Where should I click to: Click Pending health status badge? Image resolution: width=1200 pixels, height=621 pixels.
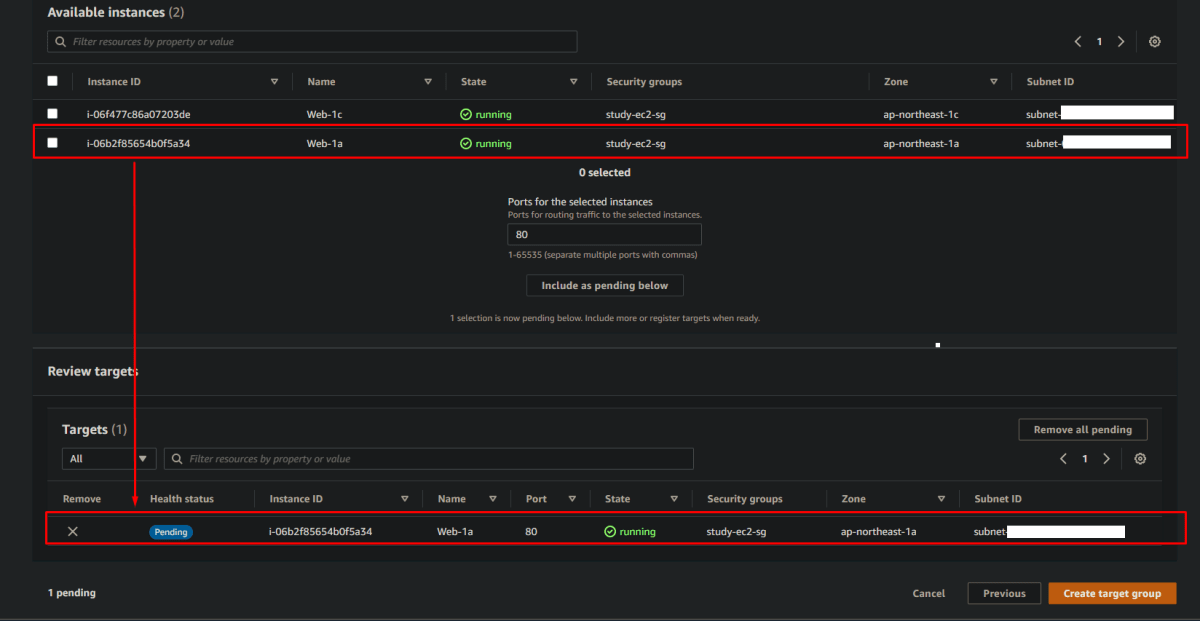pos(171,532)
